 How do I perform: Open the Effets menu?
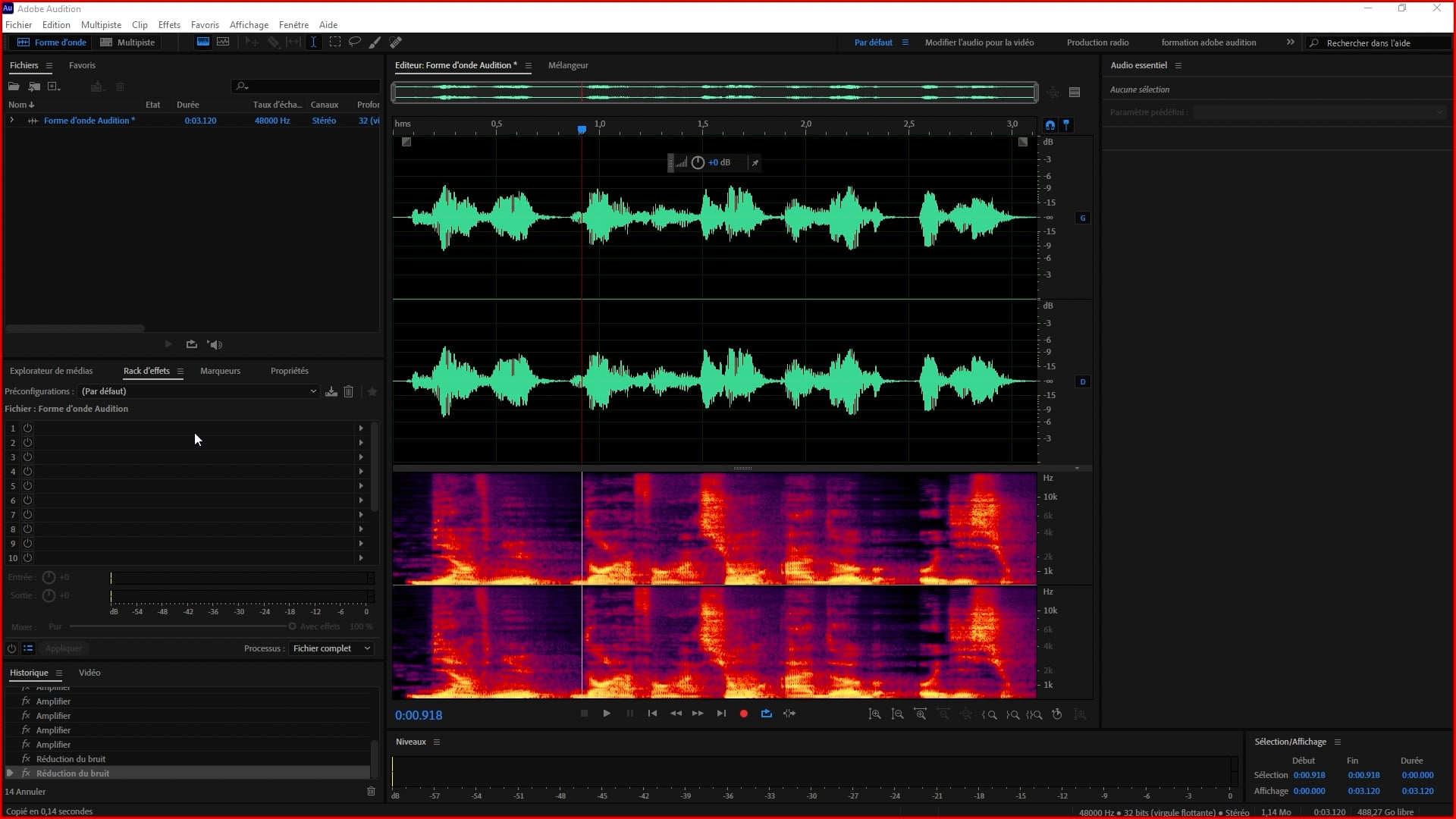click(169, 24)
